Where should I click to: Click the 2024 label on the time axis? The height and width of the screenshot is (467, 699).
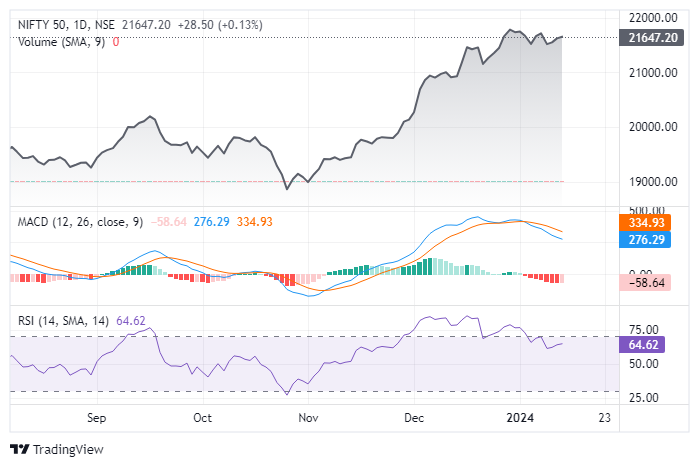click(520, 418)
